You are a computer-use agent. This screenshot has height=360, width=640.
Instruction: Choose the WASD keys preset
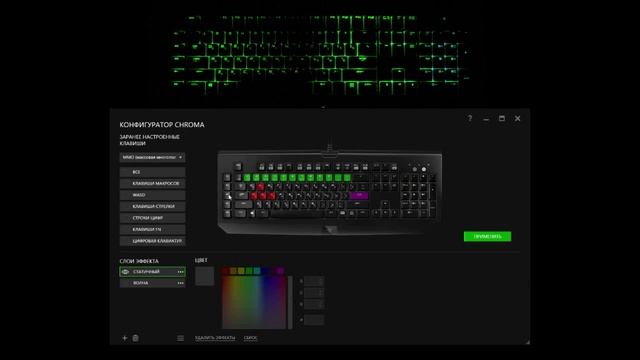point(152,195)
